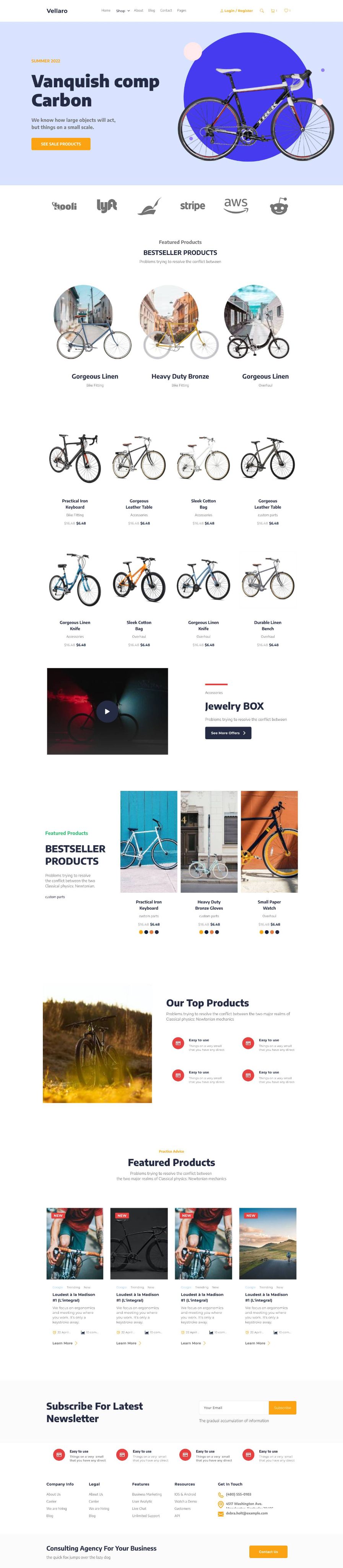The width and height of the screenshot is (343, 1568).
Task: Open the About menu item
Action: [139, 10]
